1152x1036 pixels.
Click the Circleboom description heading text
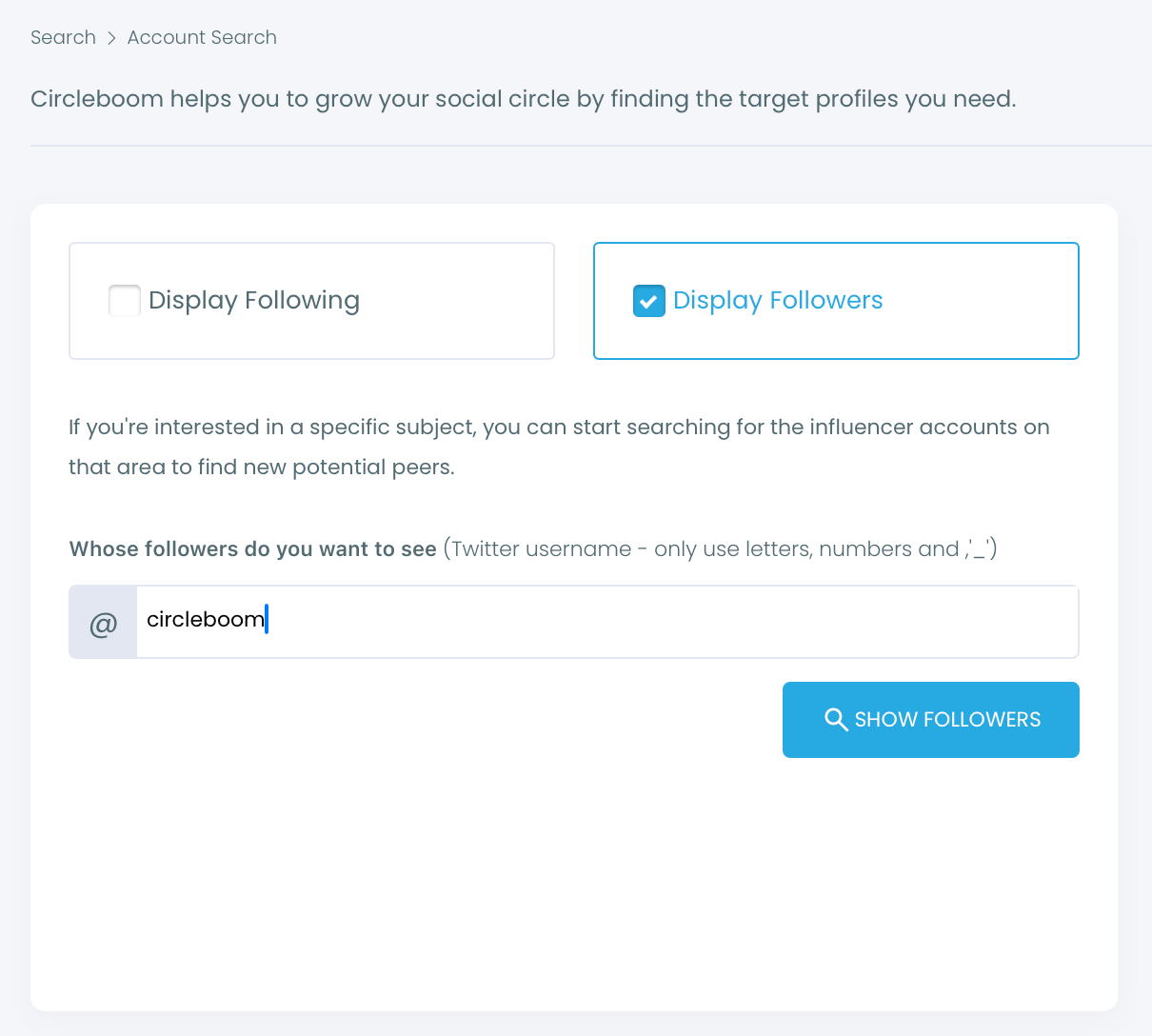[x=525, y=99]
